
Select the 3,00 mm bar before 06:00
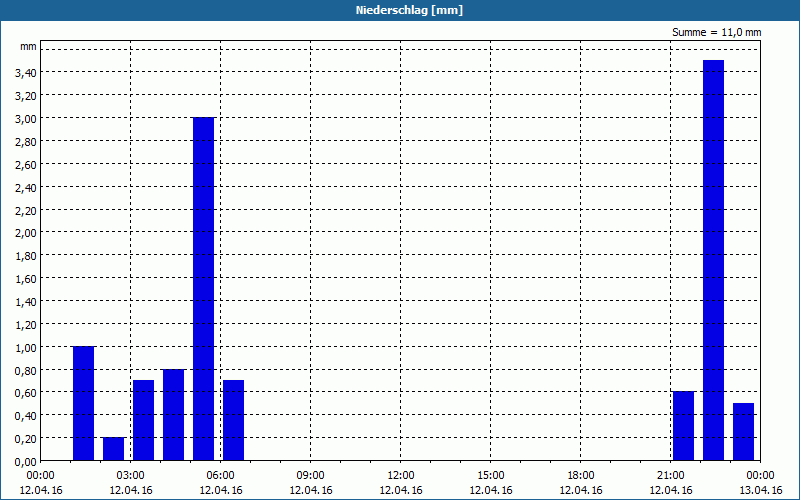point(204,289)
